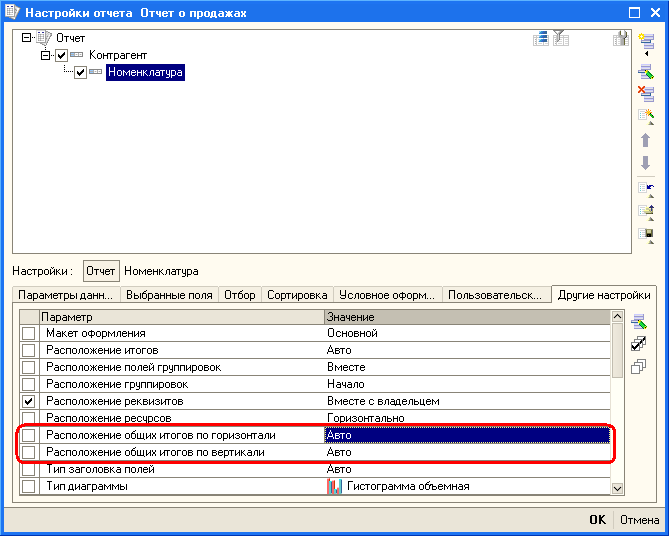Click the Отмена button
This screenshot has width=669, height=536.
(639, 520)
